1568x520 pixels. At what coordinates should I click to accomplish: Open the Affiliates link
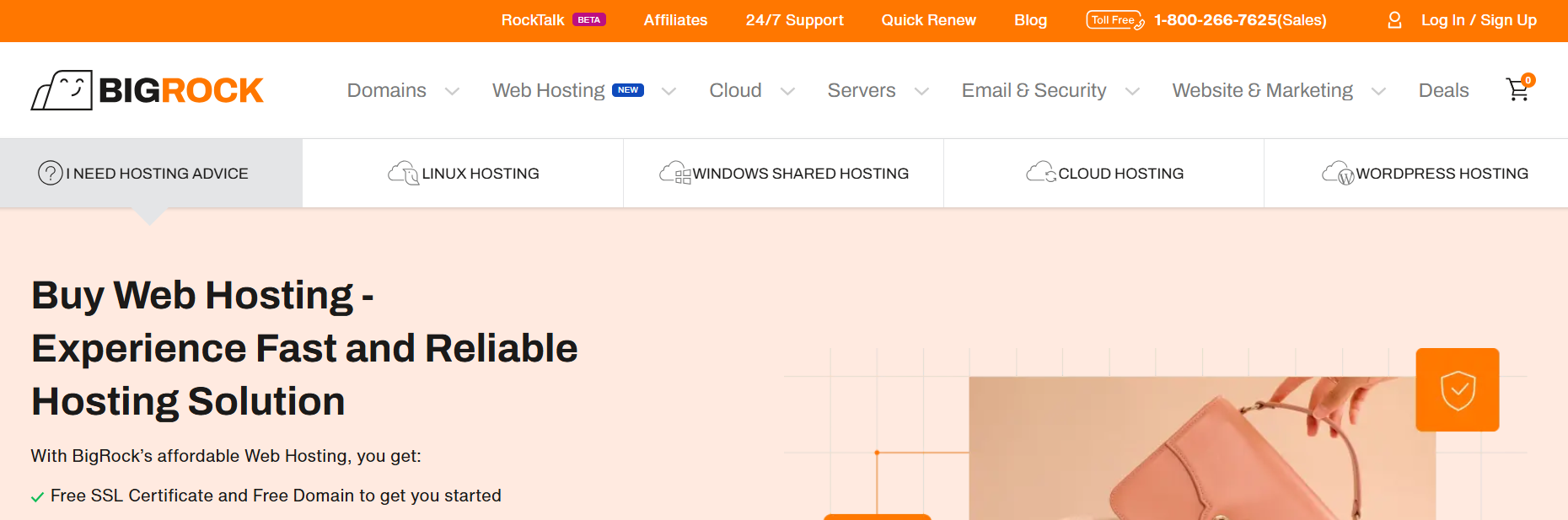point(675,20)
